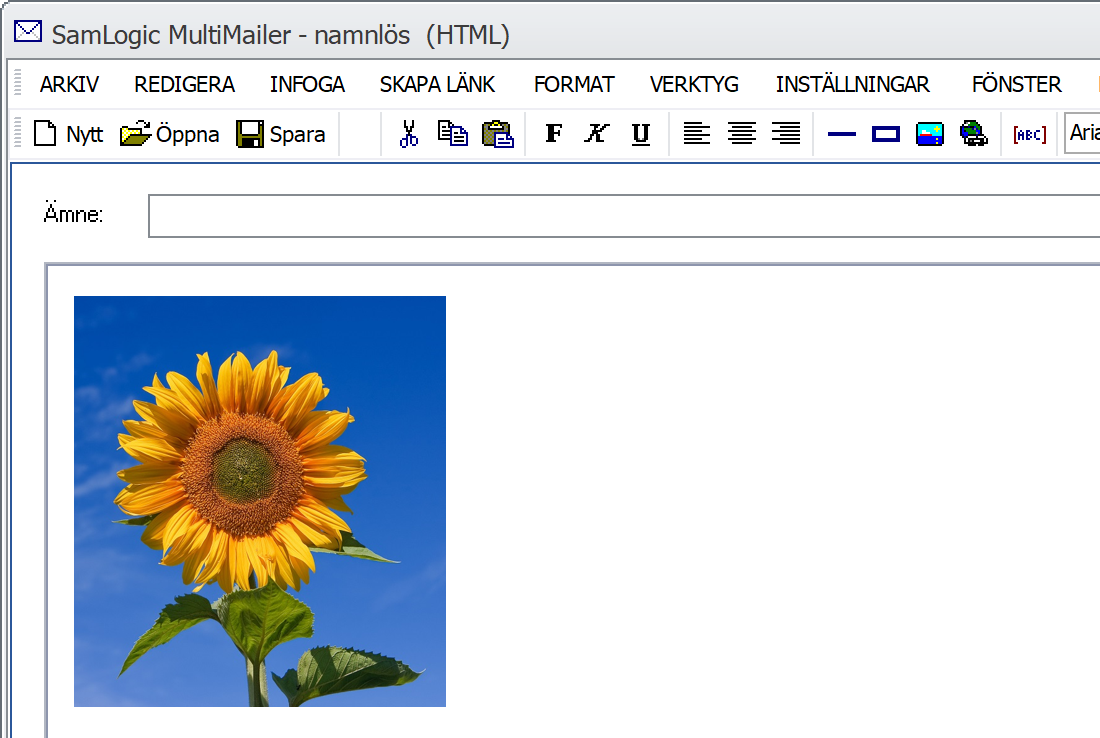This screenshot has height=738, width=1100.
Task: Click the insert web link globe icon
Action: coord(974,133)
